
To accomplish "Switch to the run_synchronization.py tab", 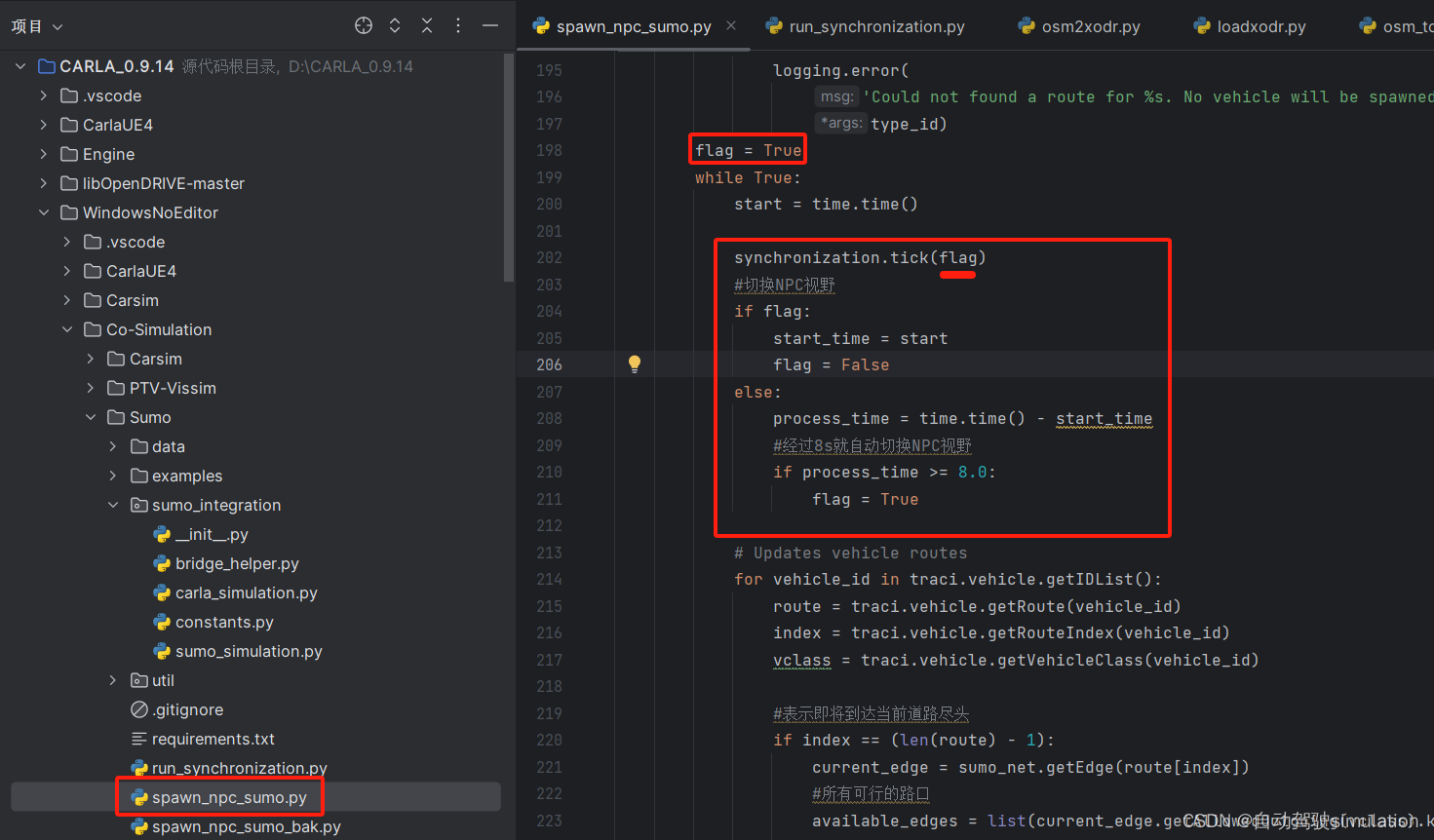I will point(866,26).
